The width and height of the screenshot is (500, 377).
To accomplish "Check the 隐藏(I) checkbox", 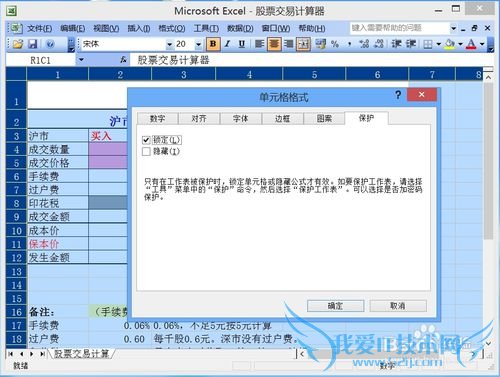I will click(x=146, y=152).
